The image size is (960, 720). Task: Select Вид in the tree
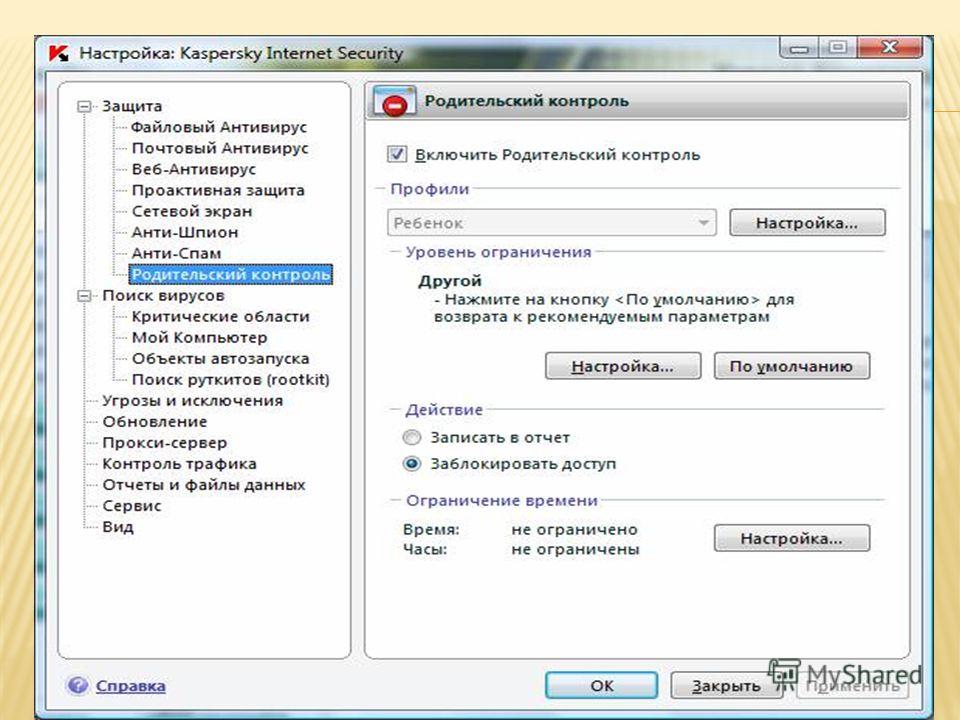[x=118, y=527]
